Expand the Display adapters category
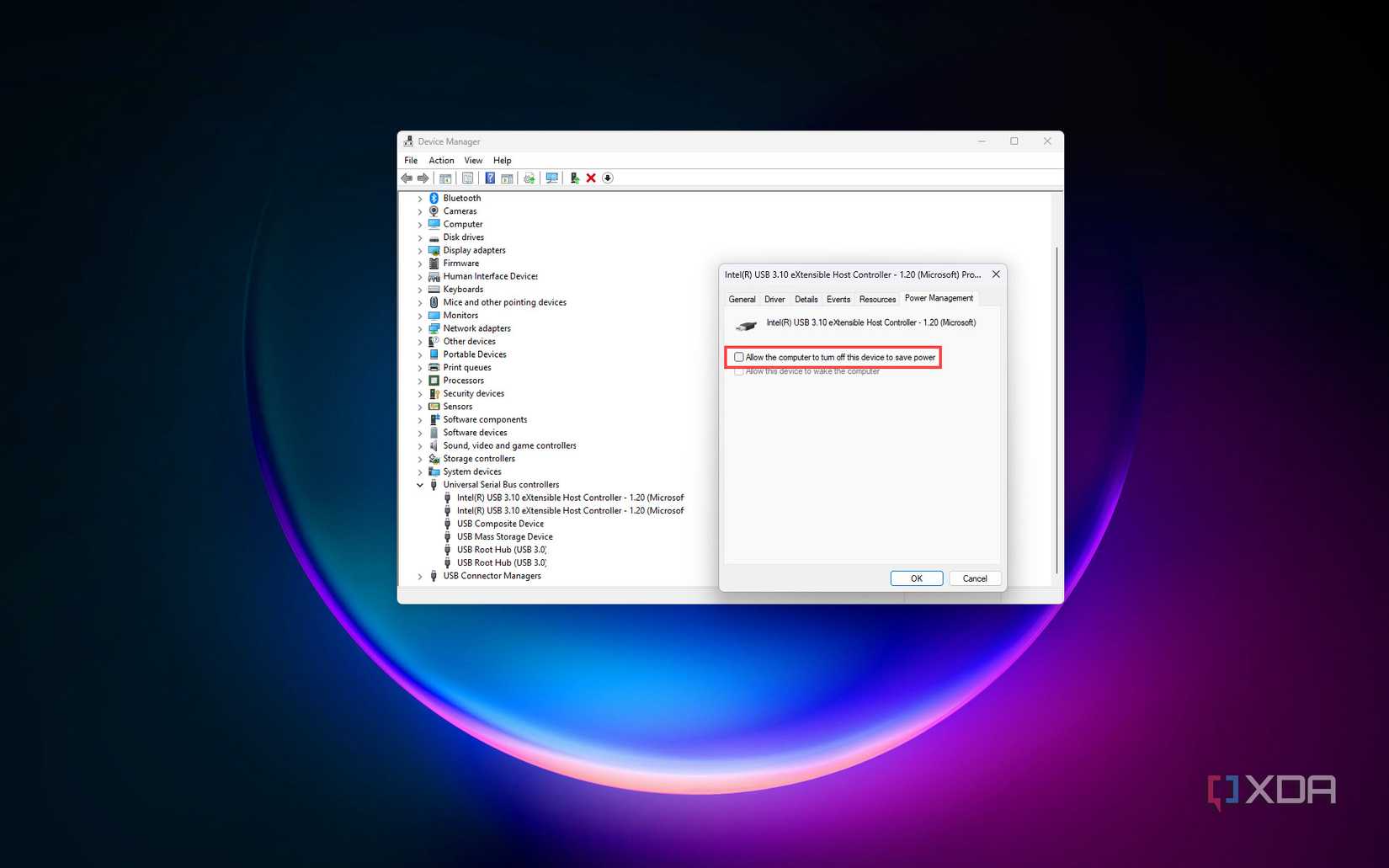Image resolution: width=1389 pixels, height=868 pixels. pyautogui.click(x=420, y=250)
